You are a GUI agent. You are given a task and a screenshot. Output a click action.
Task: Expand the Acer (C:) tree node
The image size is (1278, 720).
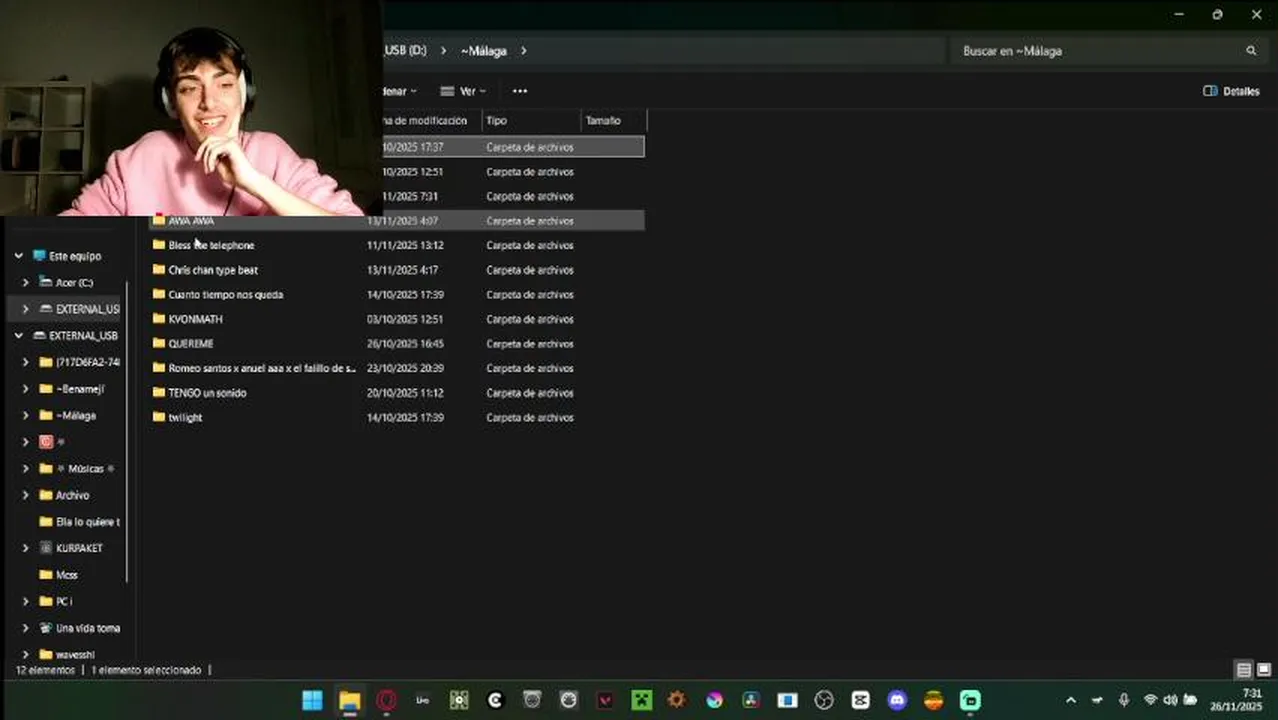26,282
